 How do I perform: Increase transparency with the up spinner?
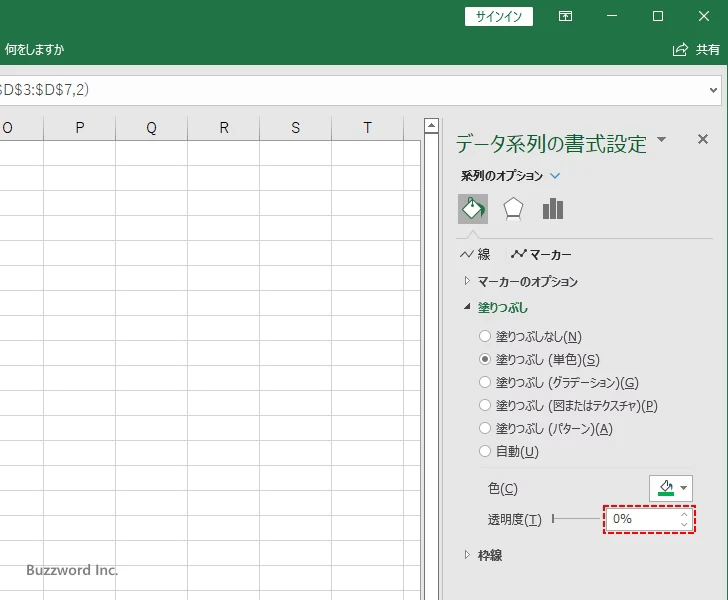point(684,514)
